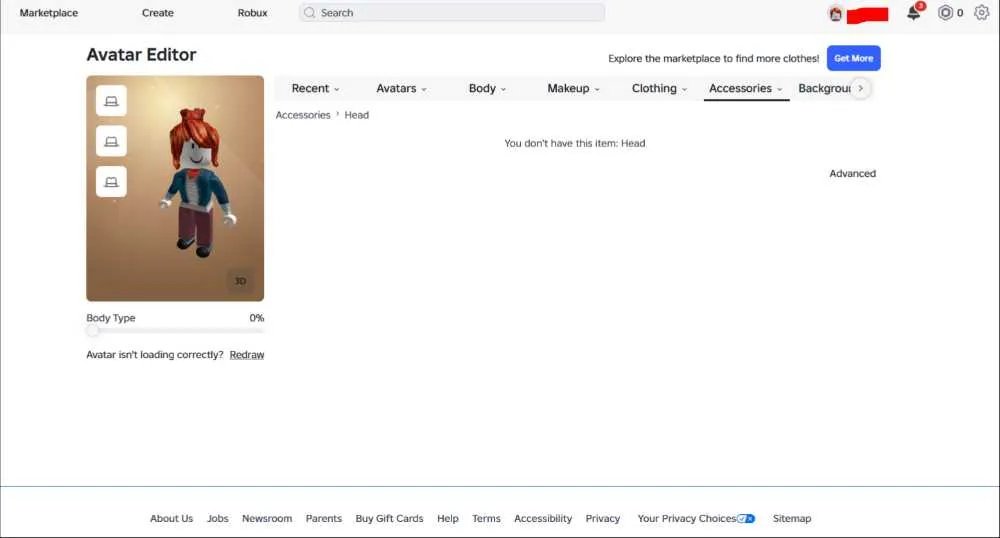Click the Your Privacy Choices toggle icon

pos(746,519)
